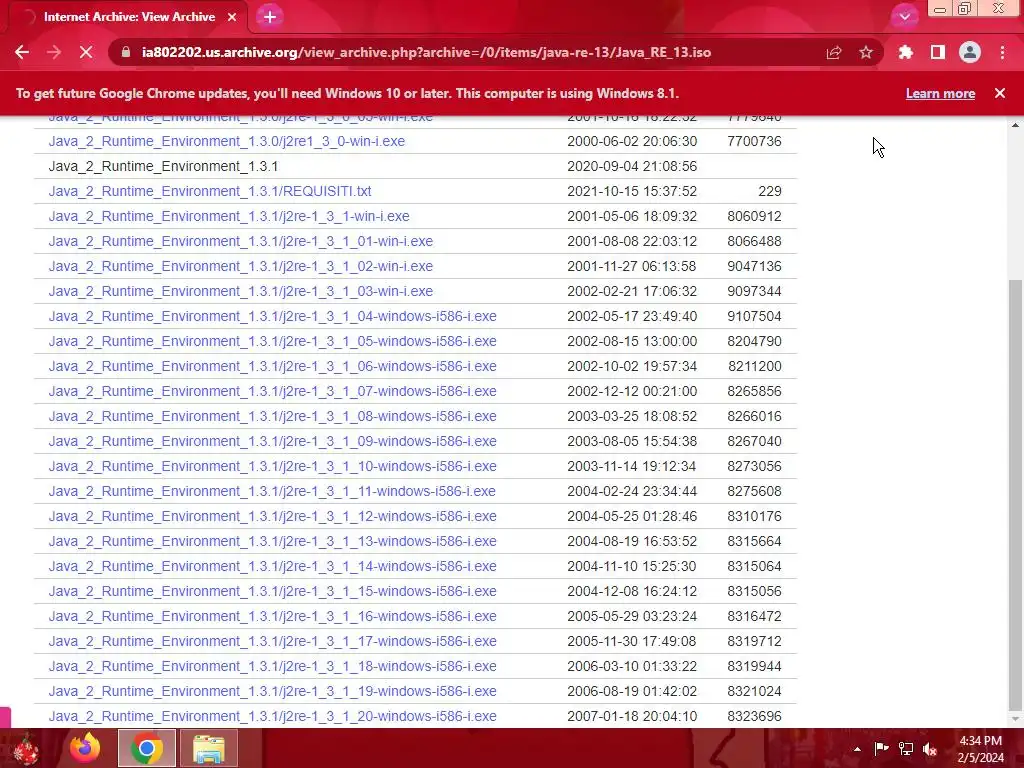Select file size 8060912
Viewport: 1024px width, 768px height.
tap(754, 216)
